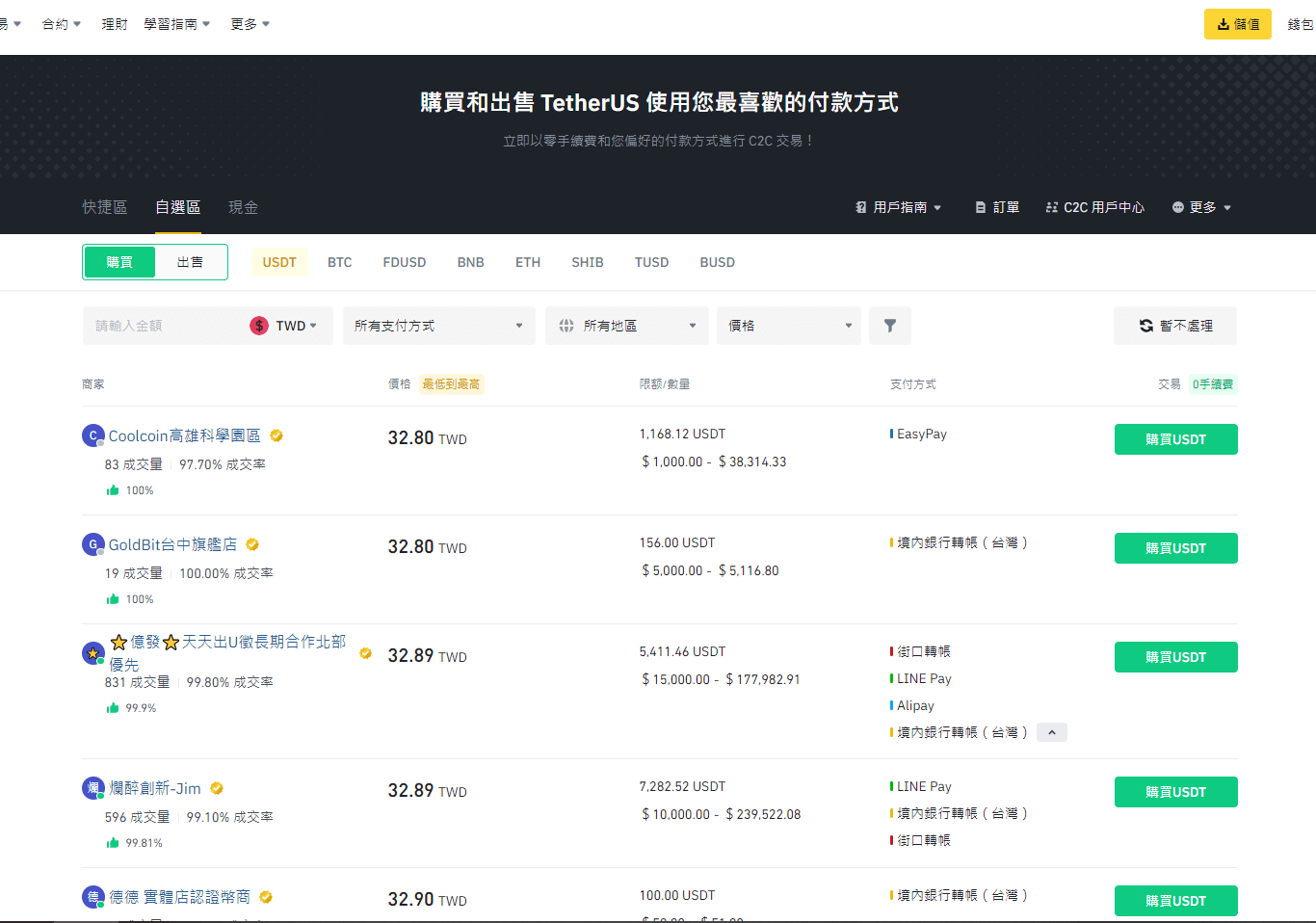Click thumbs-up icon showing 99.81%

coord(113,843)
